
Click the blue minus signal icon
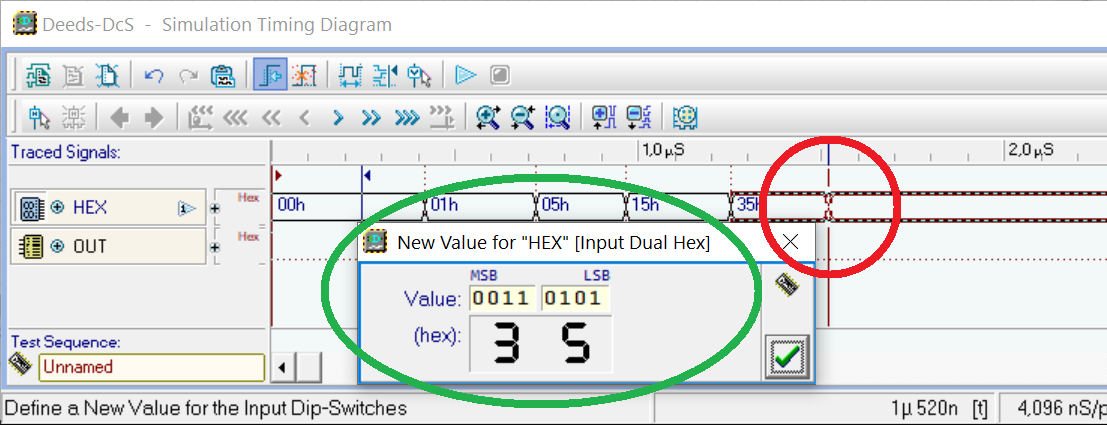click(x=638, y=117)
